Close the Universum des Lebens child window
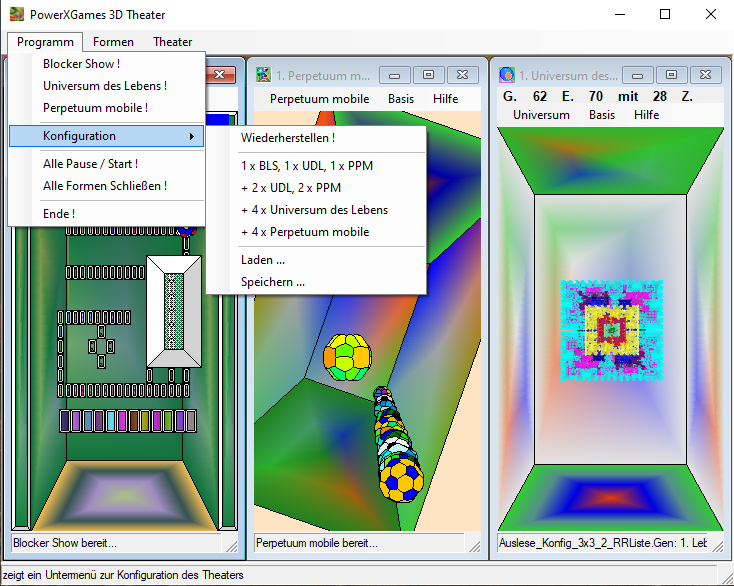 point(705,75)
